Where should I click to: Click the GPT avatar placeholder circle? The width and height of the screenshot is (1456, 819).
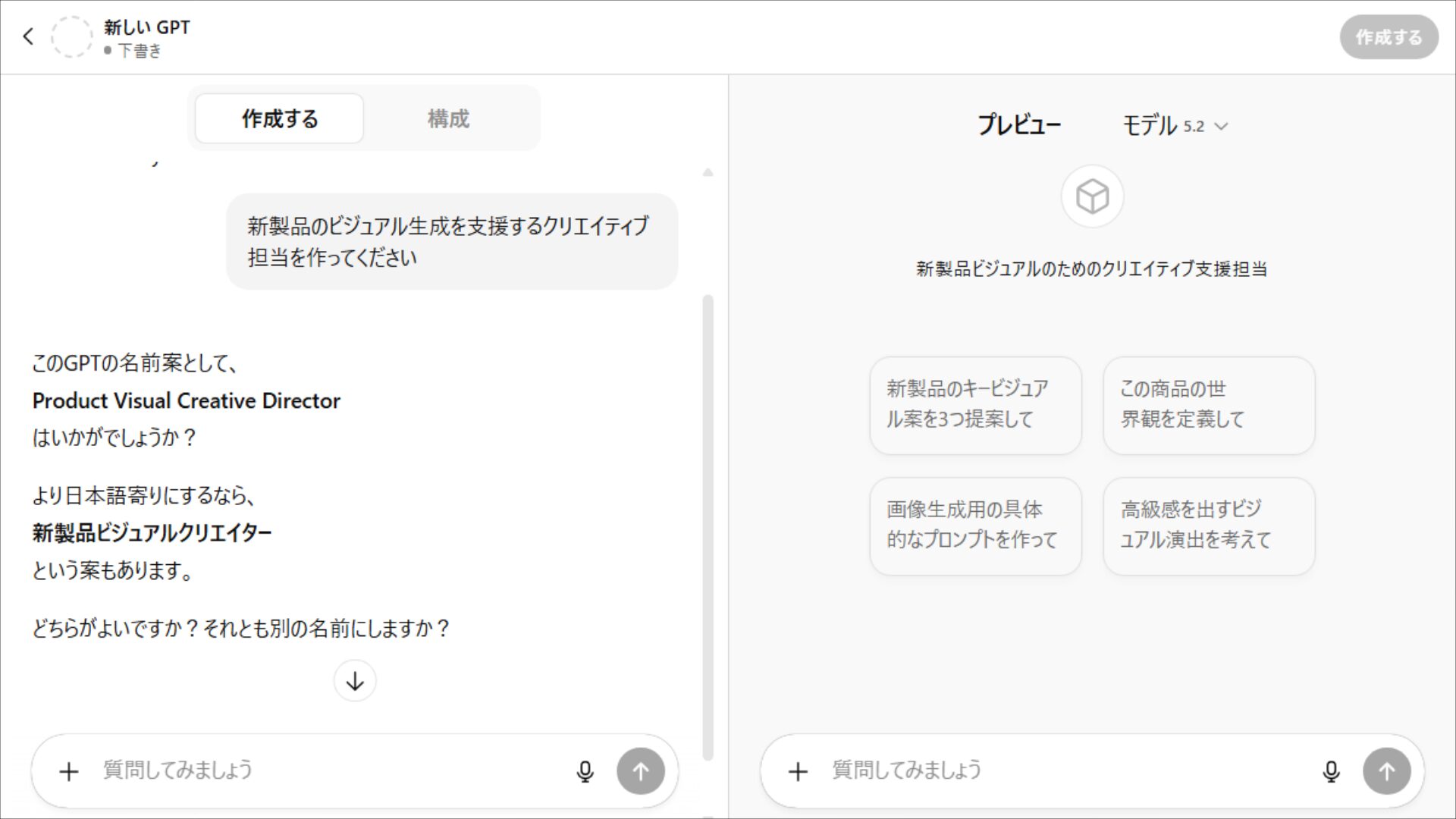click(72, 36)
